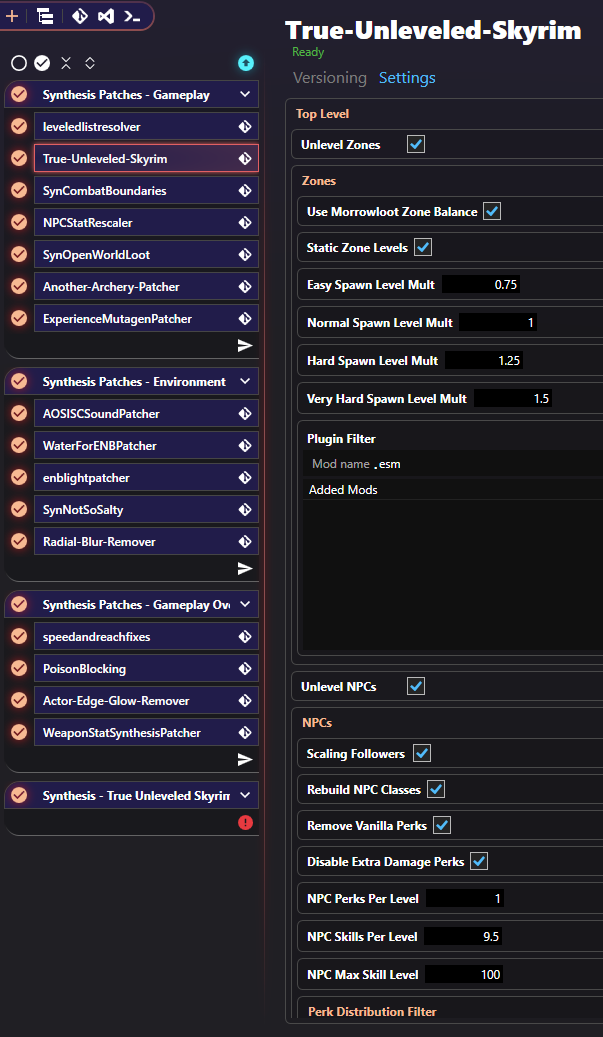Run the Gameplay Overrides group with arrow icon
Screen dimensions: 603x1037
coord(245,759)
